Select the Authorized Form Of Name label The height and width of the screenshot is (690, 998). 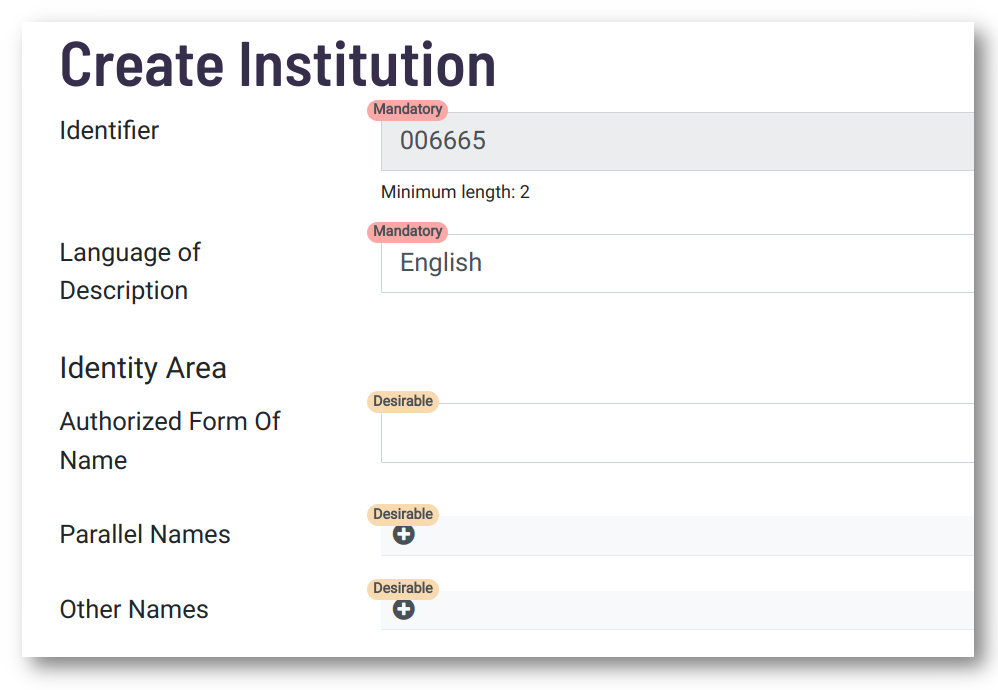point(170,440)
